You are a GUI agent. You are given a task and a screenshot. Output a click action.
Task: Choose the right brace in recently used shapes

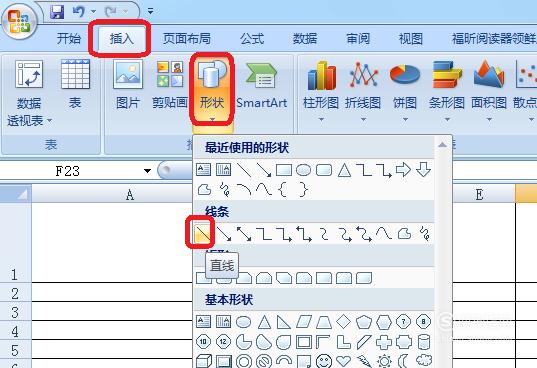tap(303, 190)
